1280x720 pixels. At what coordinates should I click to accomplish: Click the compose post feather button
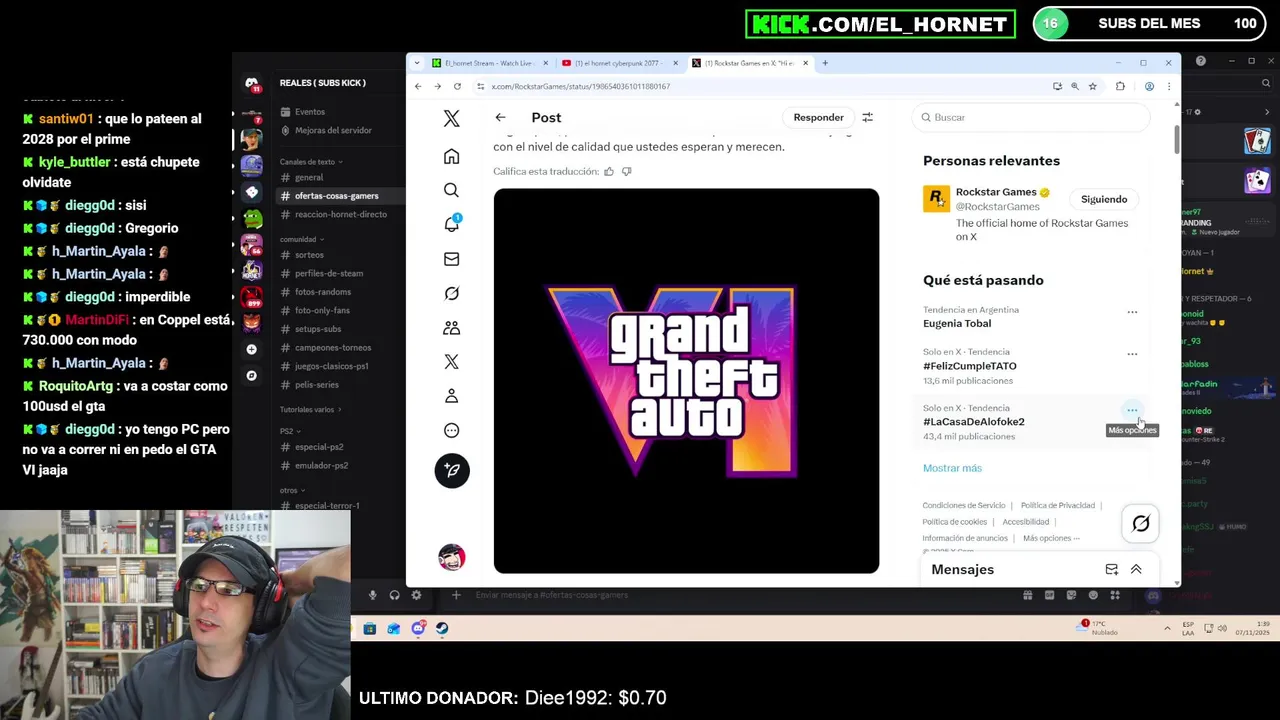[452, 470]
